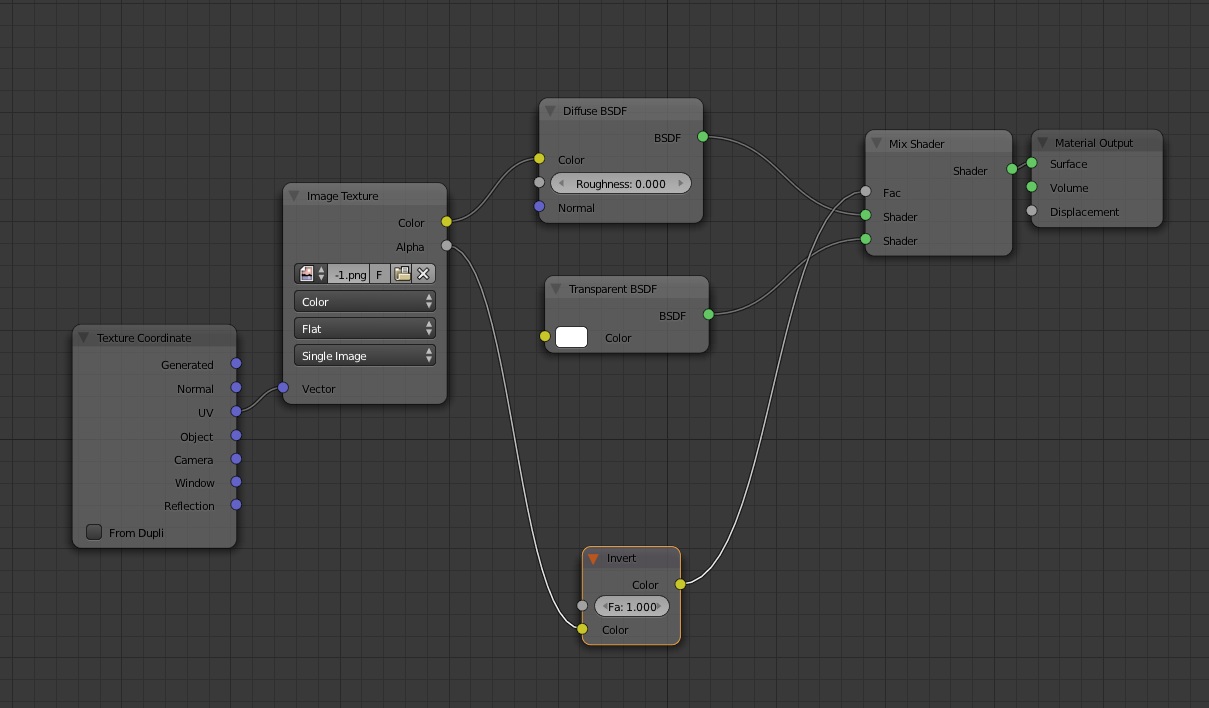Collapse the Texture Coordinate node
This screenshot has width=1209, height=708.
tap(84, 338)
